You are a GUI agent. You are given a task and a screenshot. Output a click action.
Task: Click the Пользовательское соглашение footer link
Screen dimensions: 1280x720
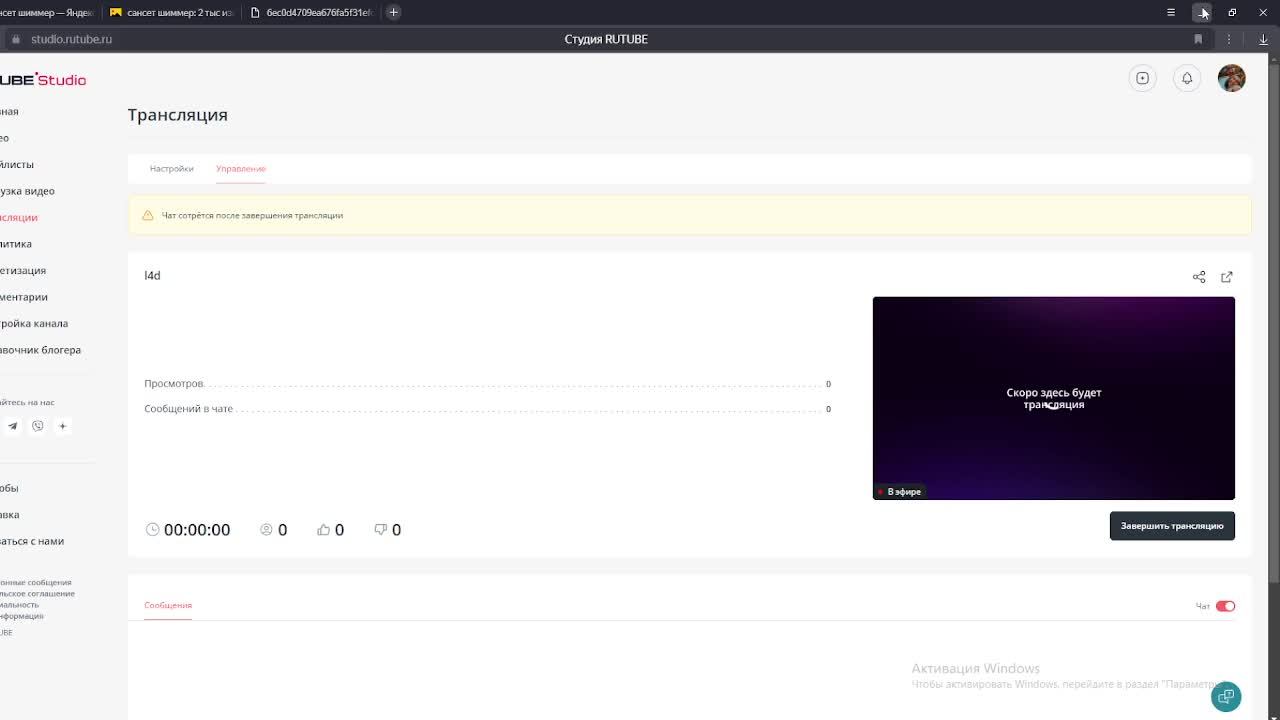click(x=38, y=593)
